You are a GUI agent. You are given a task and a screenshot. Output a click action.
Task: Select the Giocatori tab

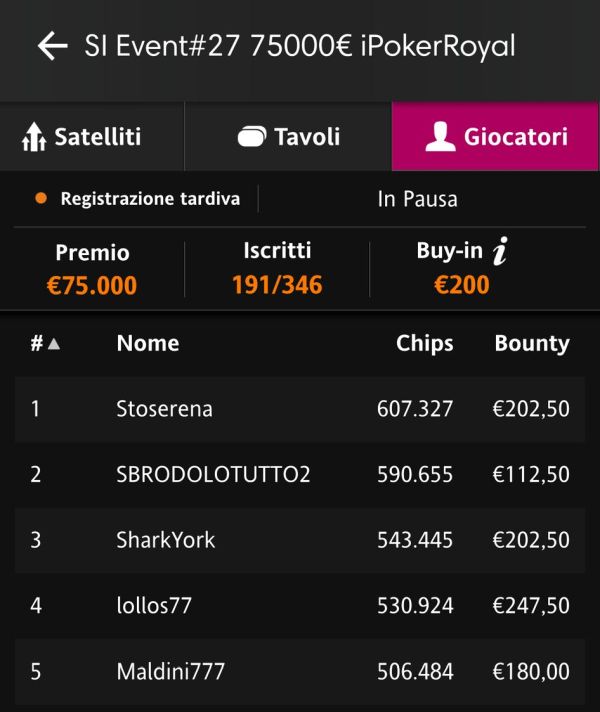pos(496,137)
